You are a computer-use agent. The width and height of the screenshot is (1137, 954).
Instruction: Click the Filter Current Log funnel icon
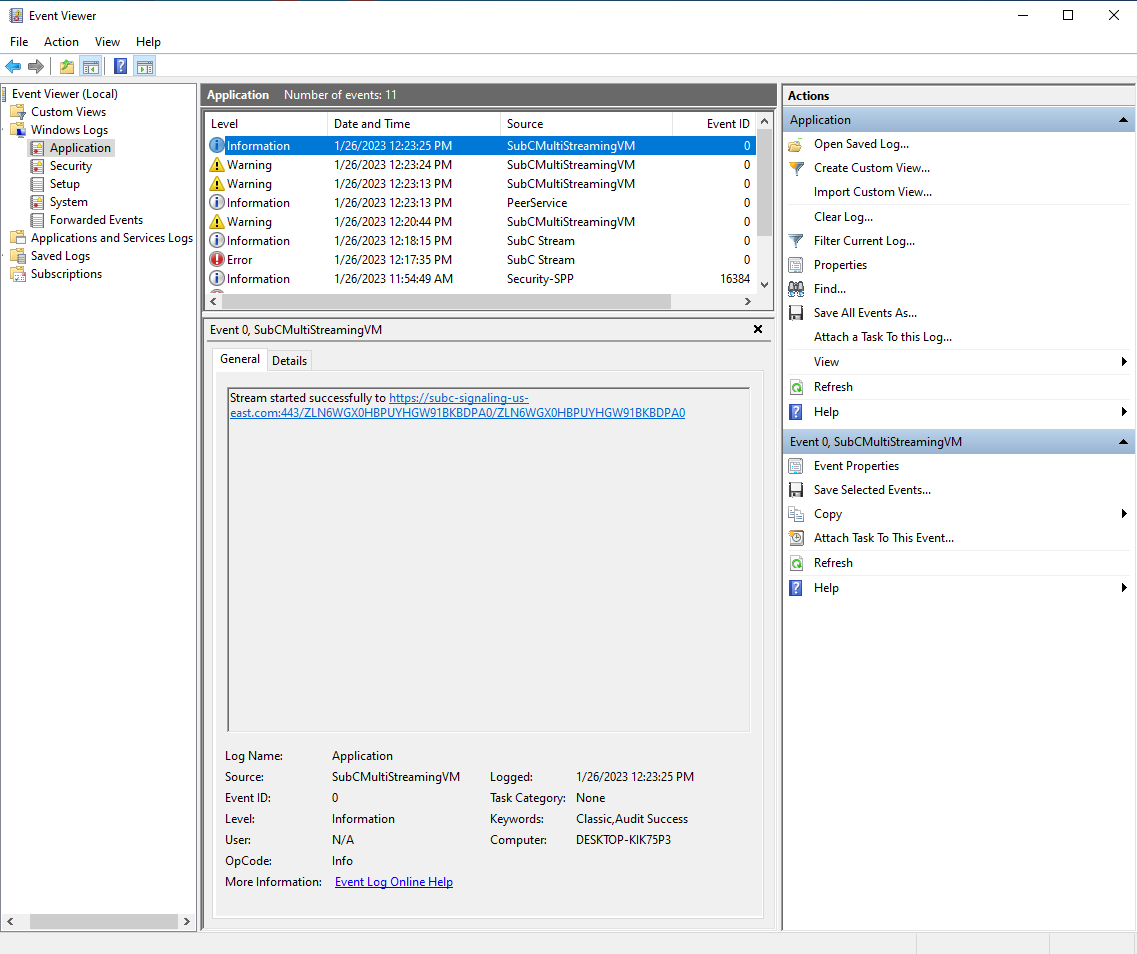tap(796, 241)
